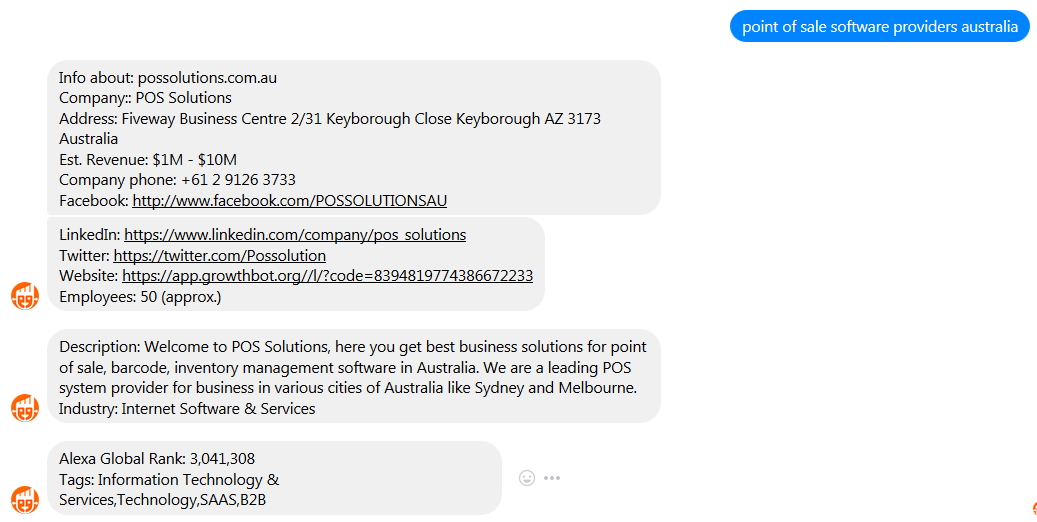
Task: Open the three-dot more options menu
Action: pyautogui.click(x=552, y=478)
